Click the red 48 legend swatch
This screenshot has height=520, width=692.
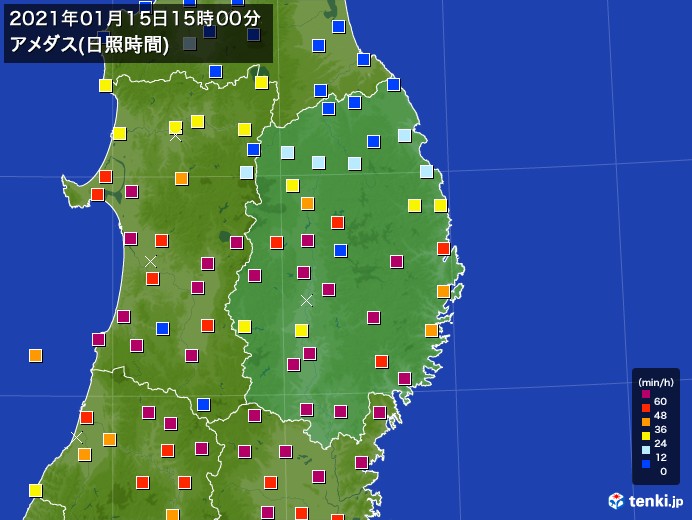(646, 408)
